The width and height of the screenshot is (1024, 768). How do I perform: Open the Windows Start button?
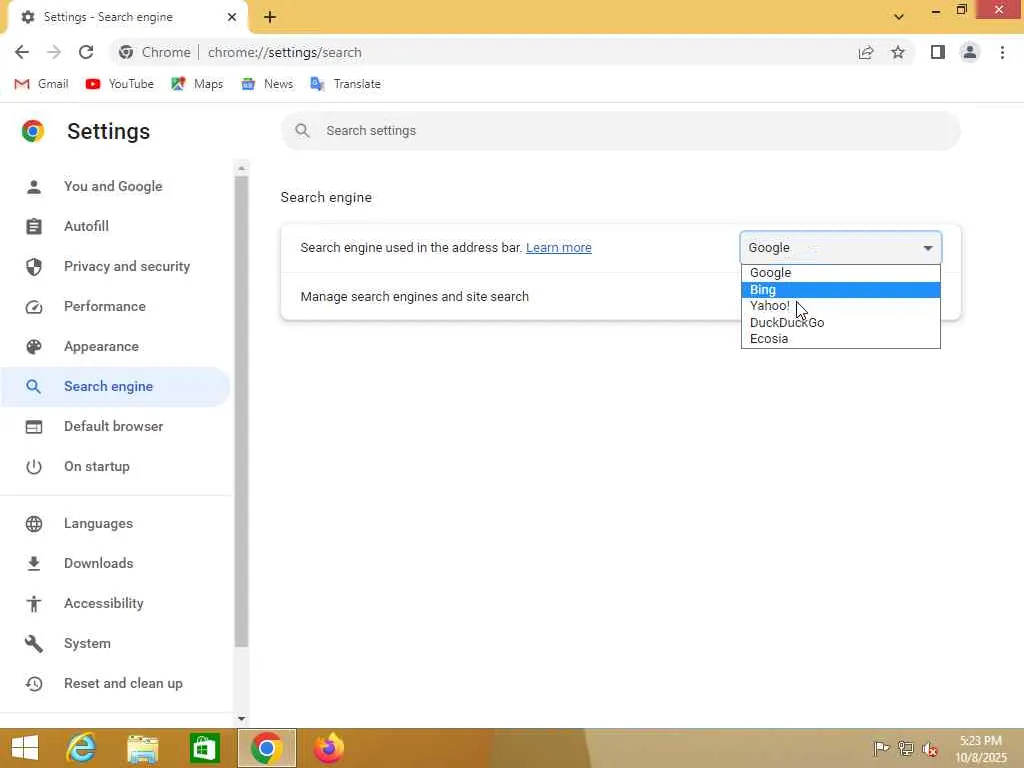point(25,748)
